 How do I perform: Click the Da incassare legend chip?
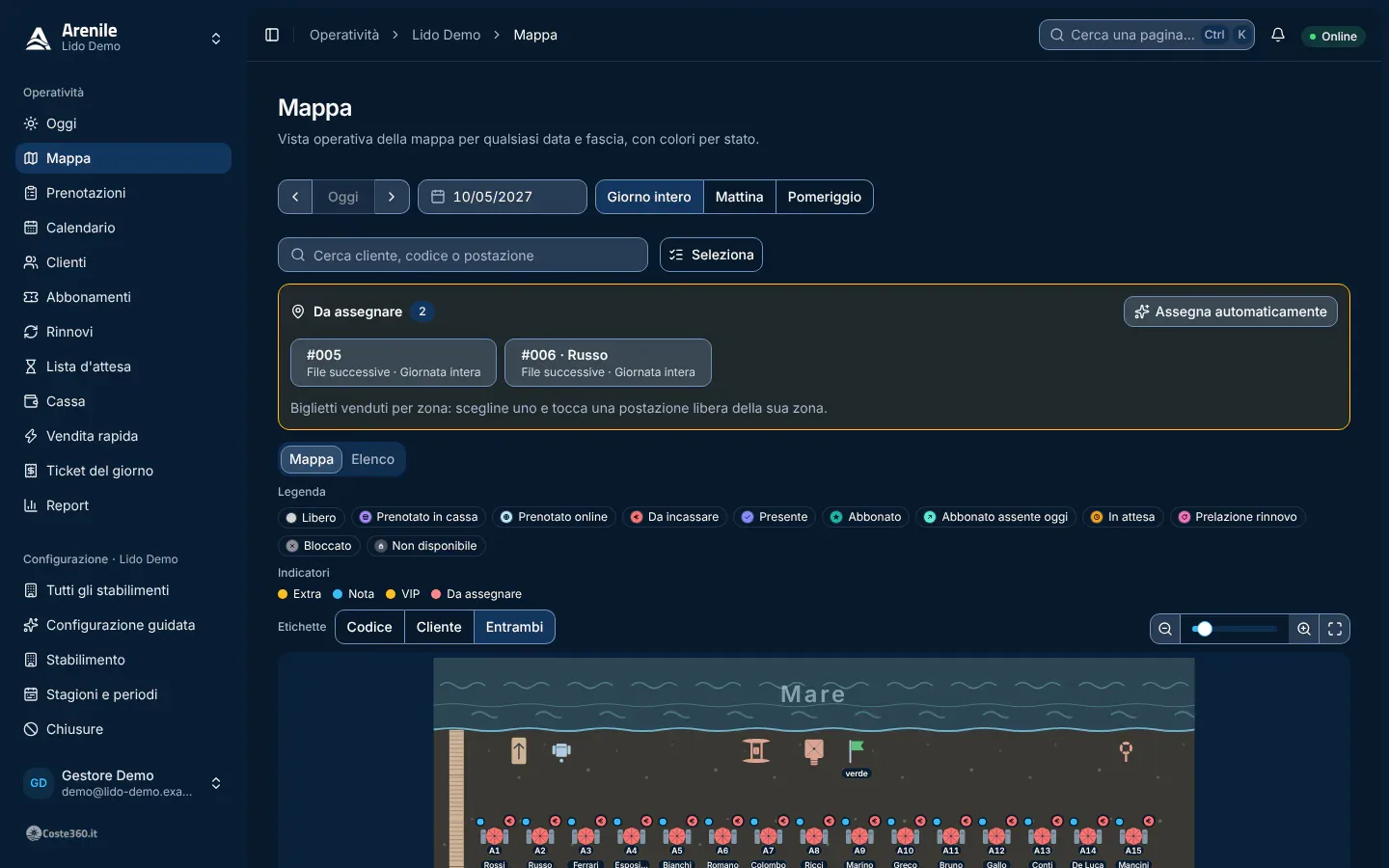[674, 517]
